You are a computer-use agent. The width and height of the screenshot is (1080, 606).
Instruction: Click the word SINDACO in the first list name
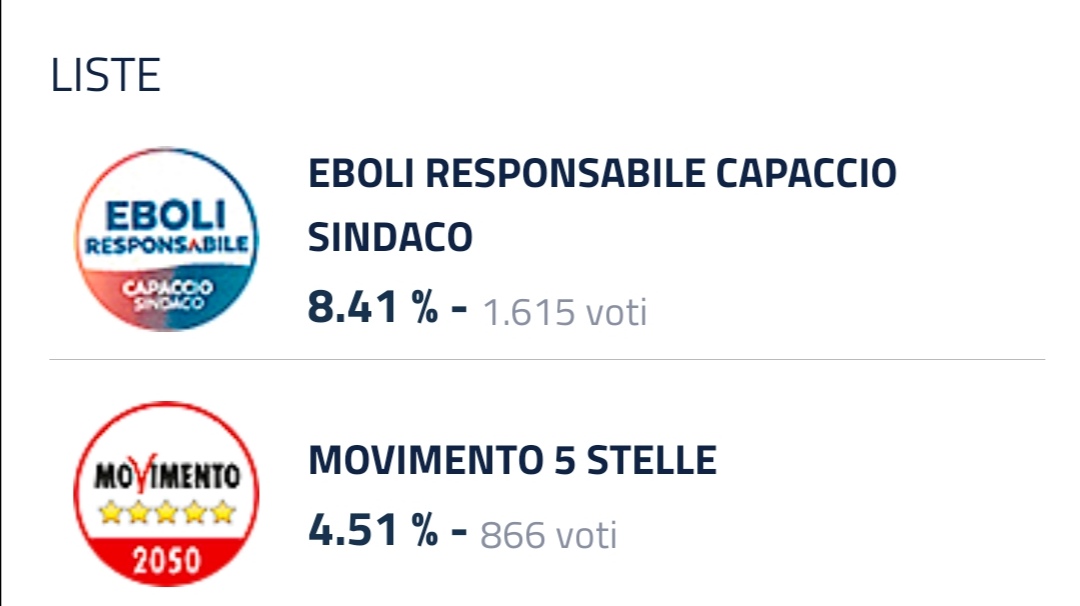pyautogui.click(x=390, y=238)
